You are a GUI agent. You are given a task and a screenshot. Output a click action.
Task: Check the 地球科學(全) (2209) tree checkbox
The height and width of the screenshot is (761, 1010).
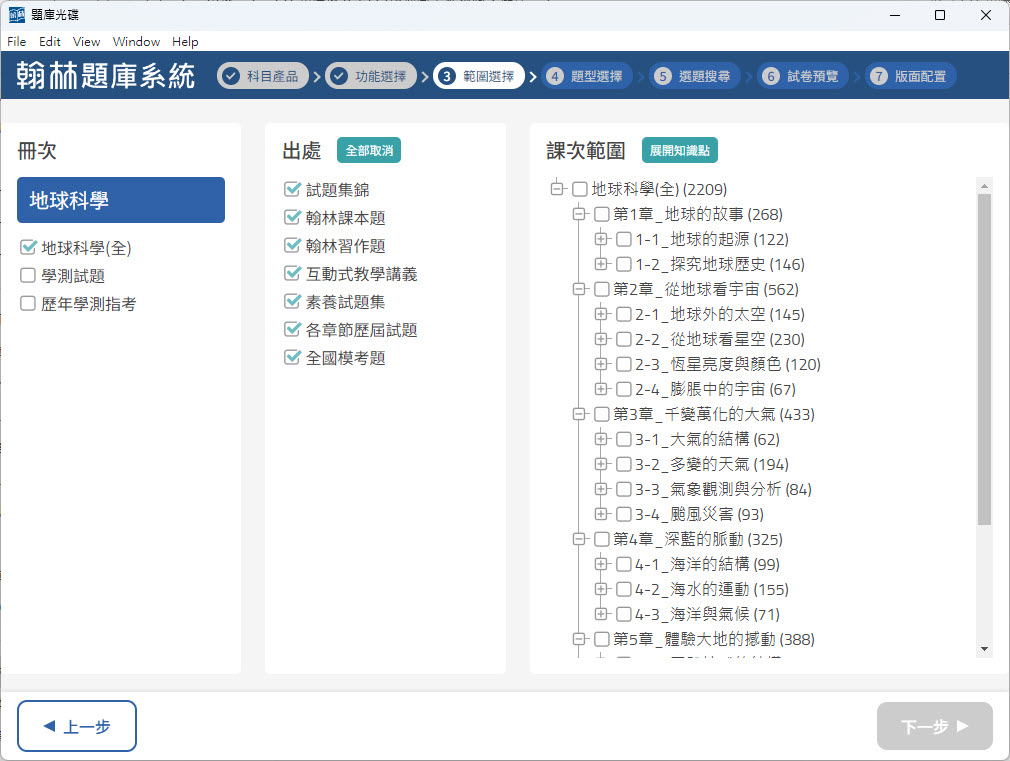coord(580,189)
